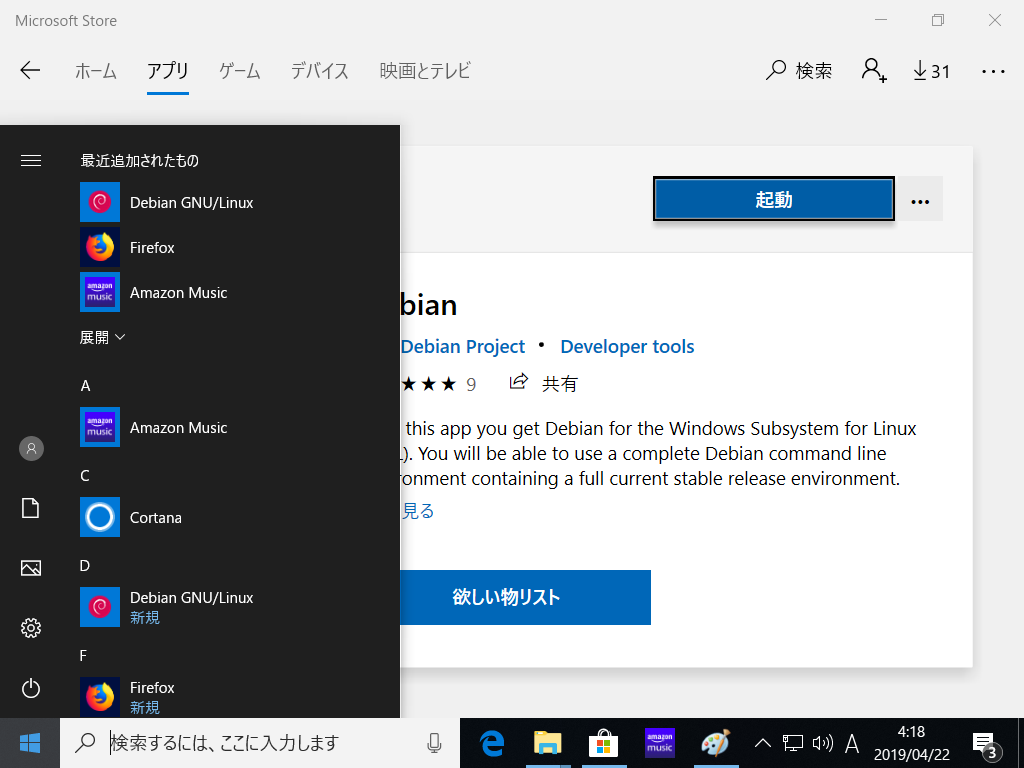The image size is (1024, 768).
Task: Launch Firefox under letter F
Action: pyautogui.click(x=239, y=696)
